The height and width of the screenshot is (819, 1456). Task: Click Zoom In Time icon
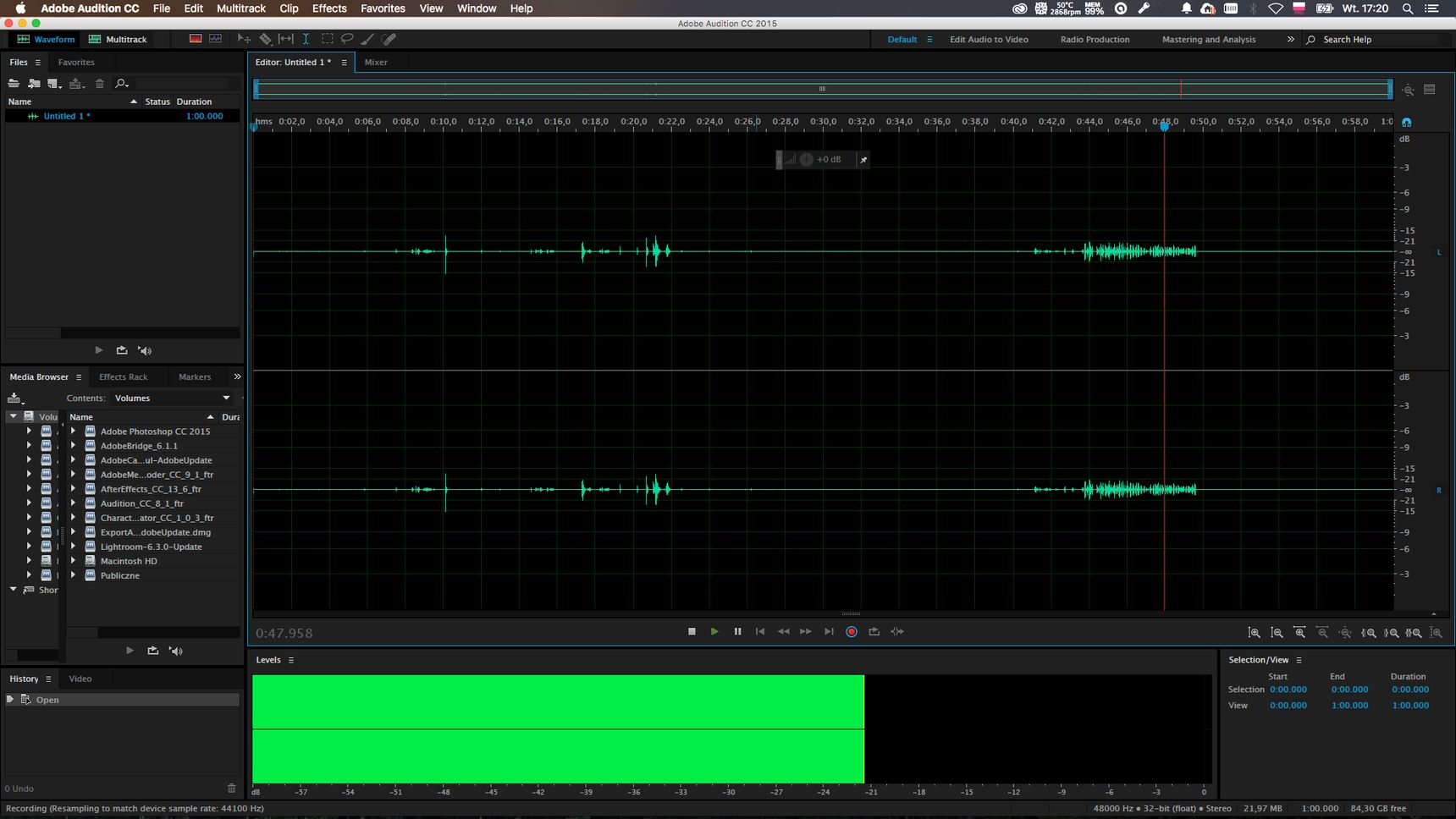pyautogui.click(x=1300, y=633)
